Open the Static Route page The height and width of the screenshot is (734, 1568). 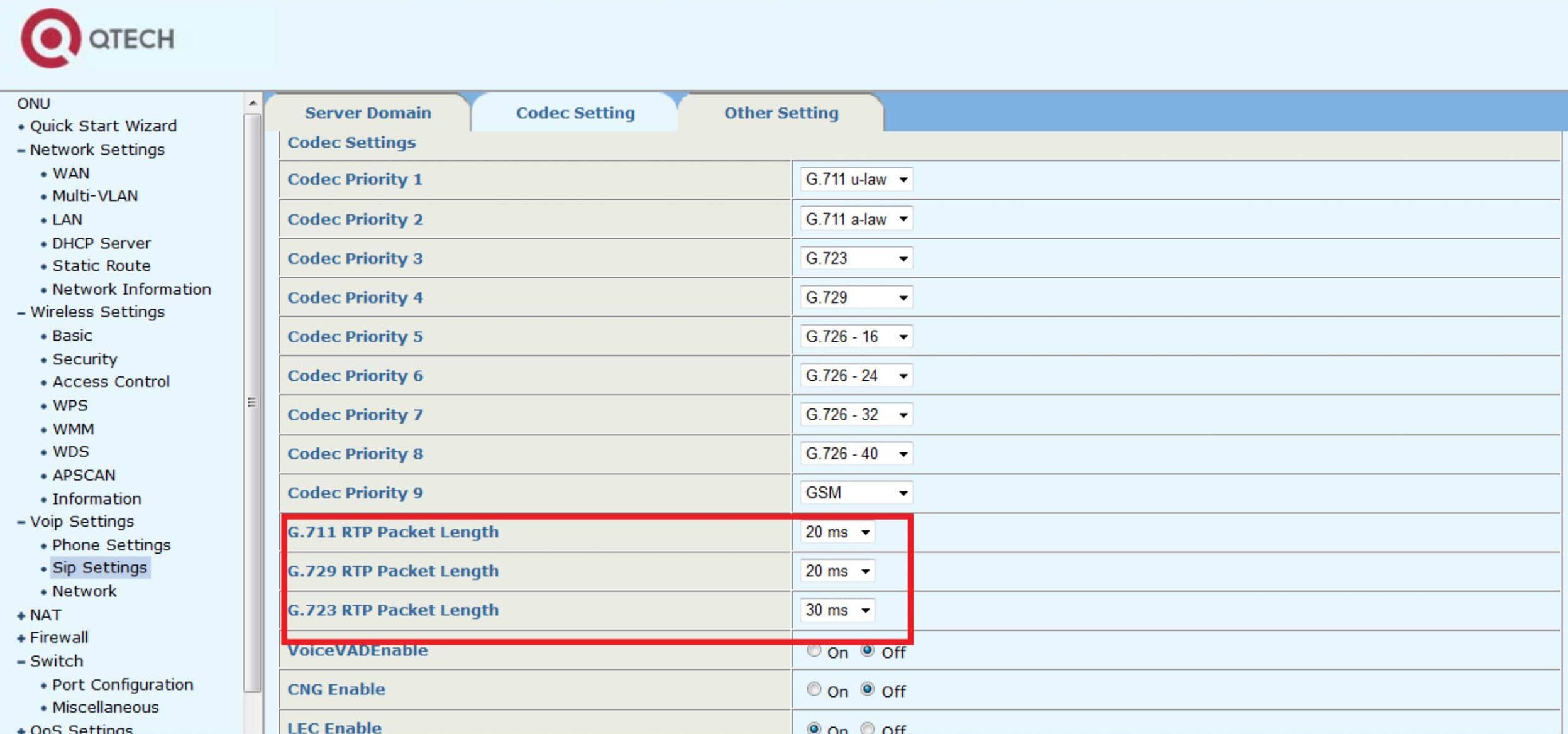[101, 266]
